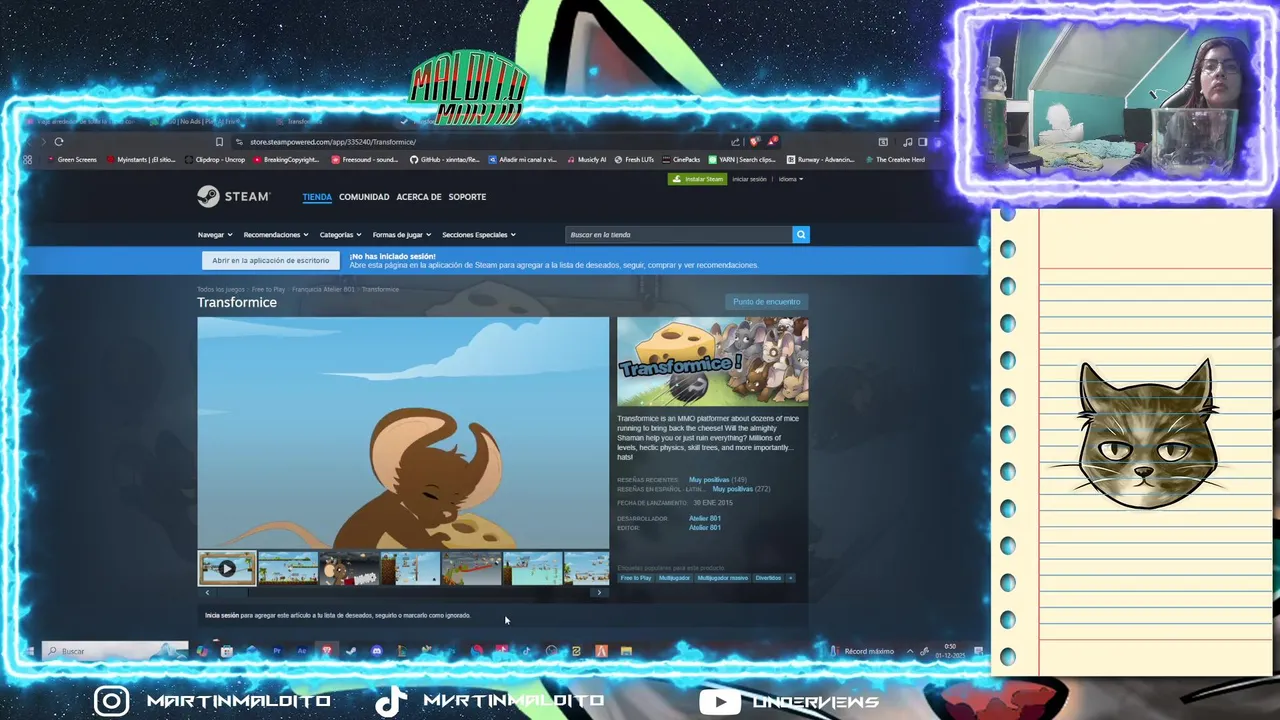Image resolution: width=1280 pixels, height=720 pixels.
Task: Open Steam from the taskbar
Action: pos(351,651)
